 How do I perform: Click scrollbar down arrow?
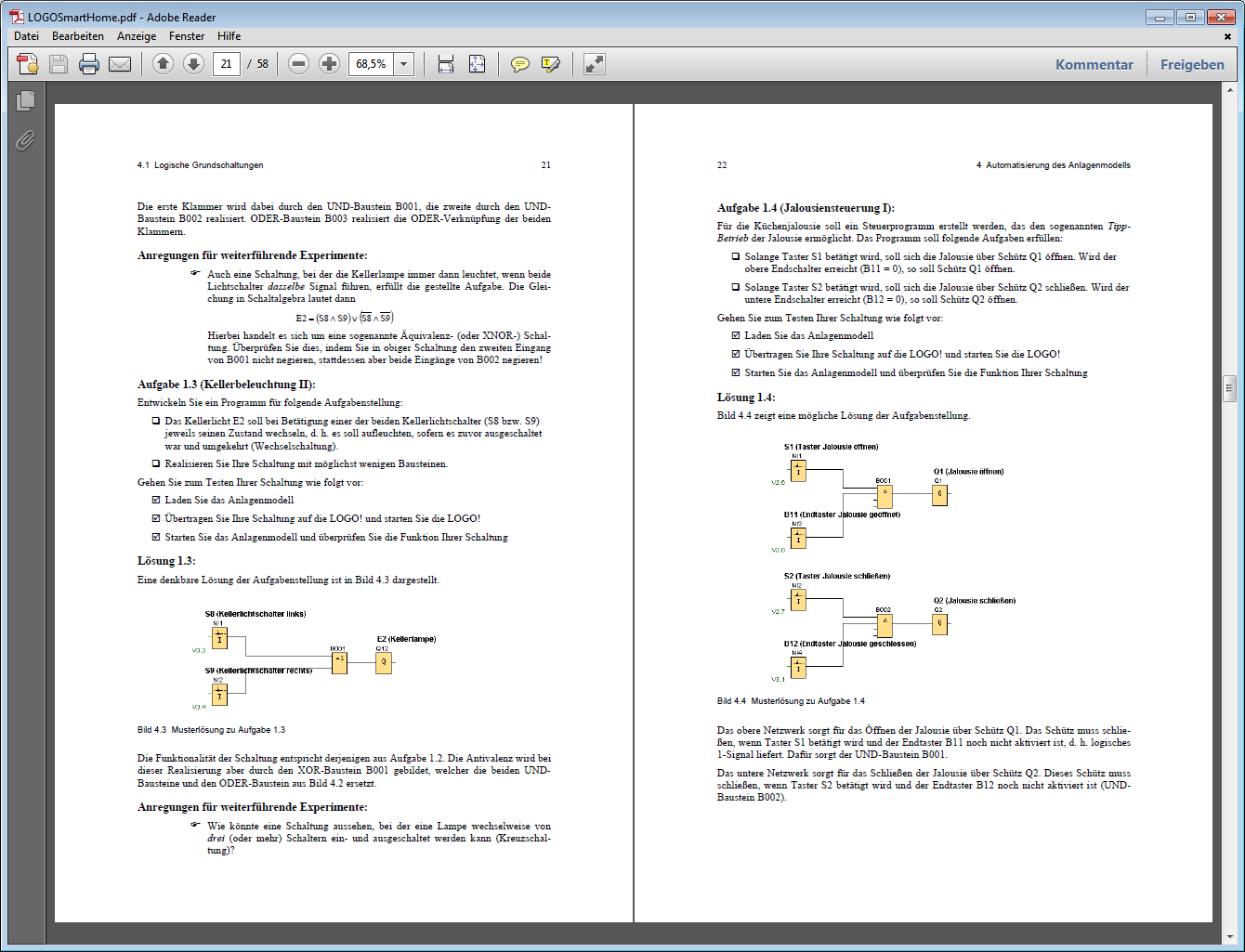tap(1230, 937)
